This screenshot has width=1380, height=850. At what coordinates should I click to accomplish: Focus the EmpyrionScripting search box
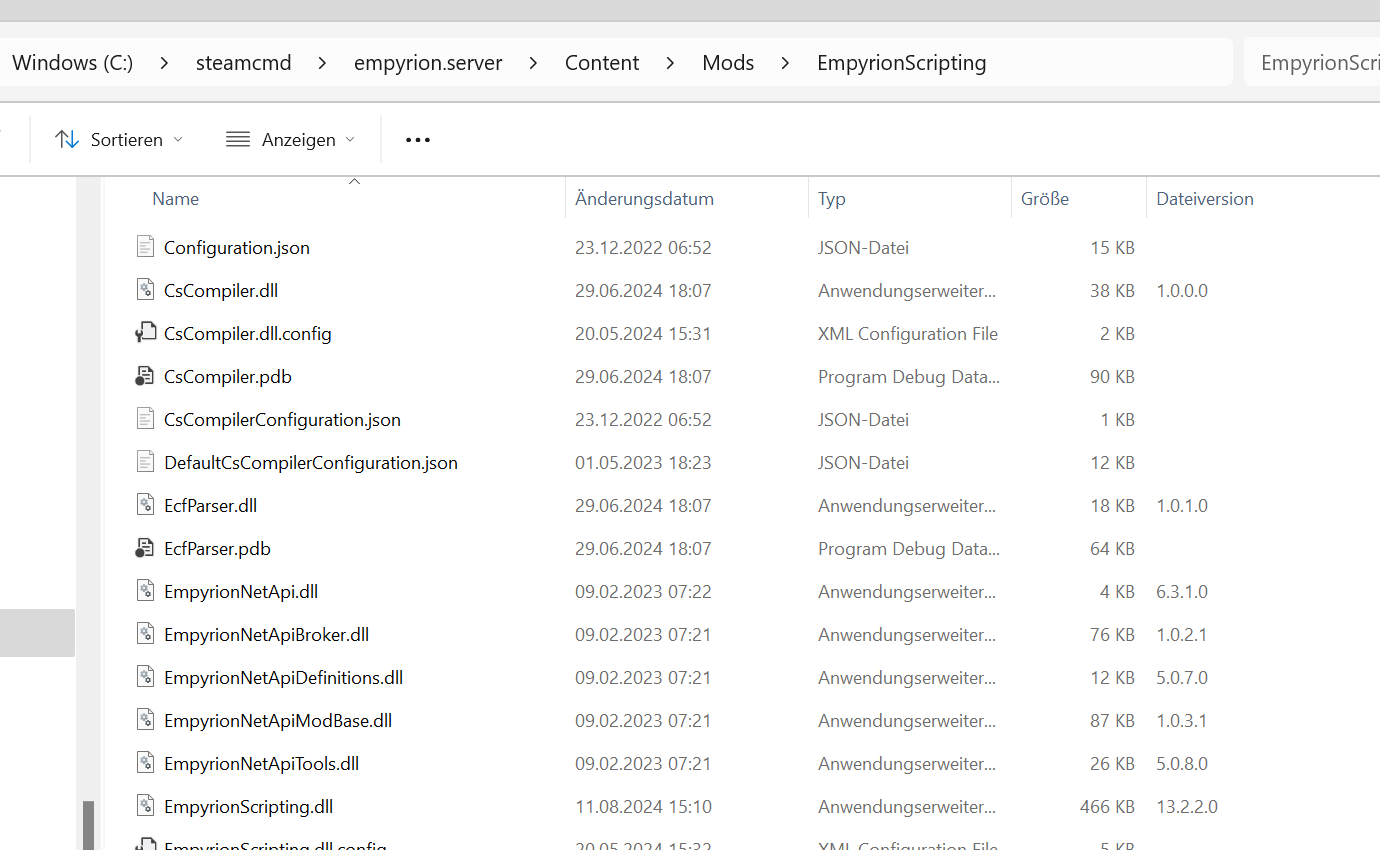point(1312,63)
